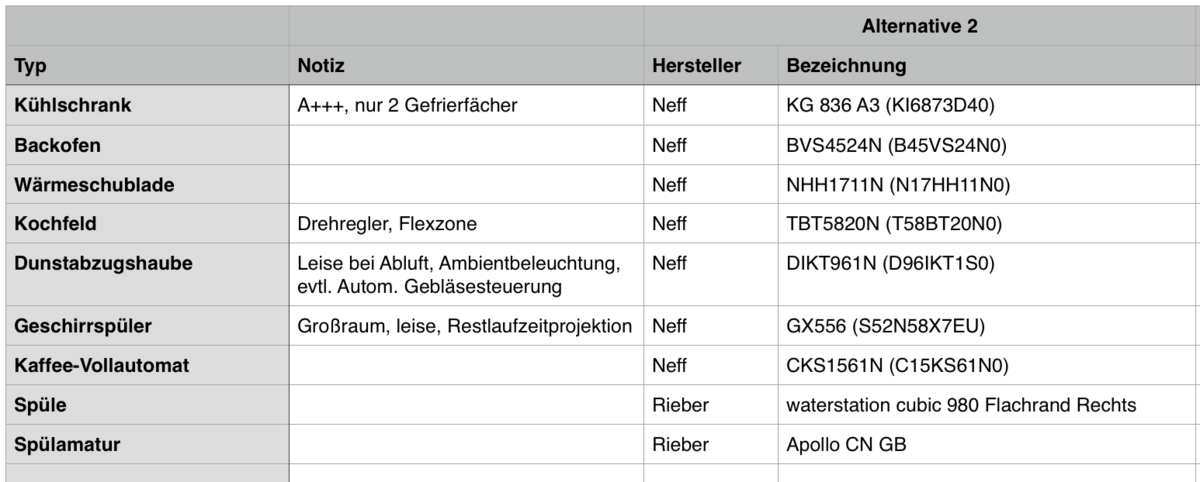Image resolution: width=1200 pixels, height=482 pixels.
Task: Click the 'Notiz' column header
Action: [x=321, y=67]
